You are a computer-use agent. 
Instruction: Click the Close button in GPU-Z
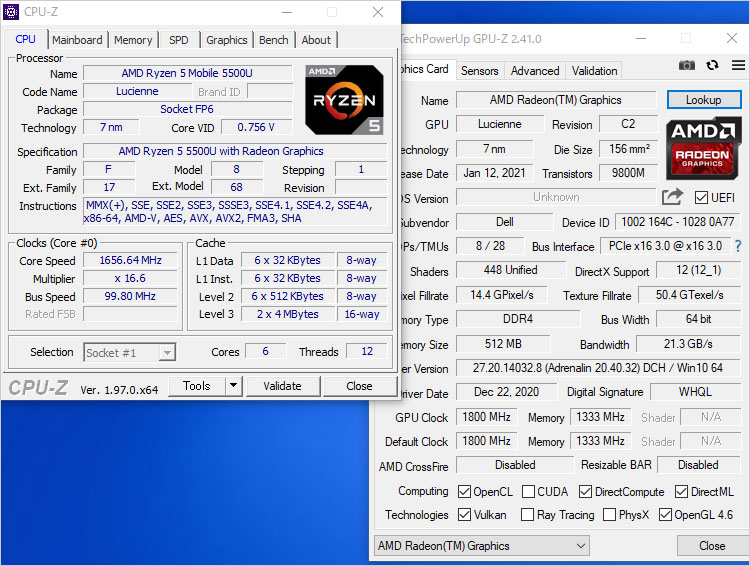point(712,545)
